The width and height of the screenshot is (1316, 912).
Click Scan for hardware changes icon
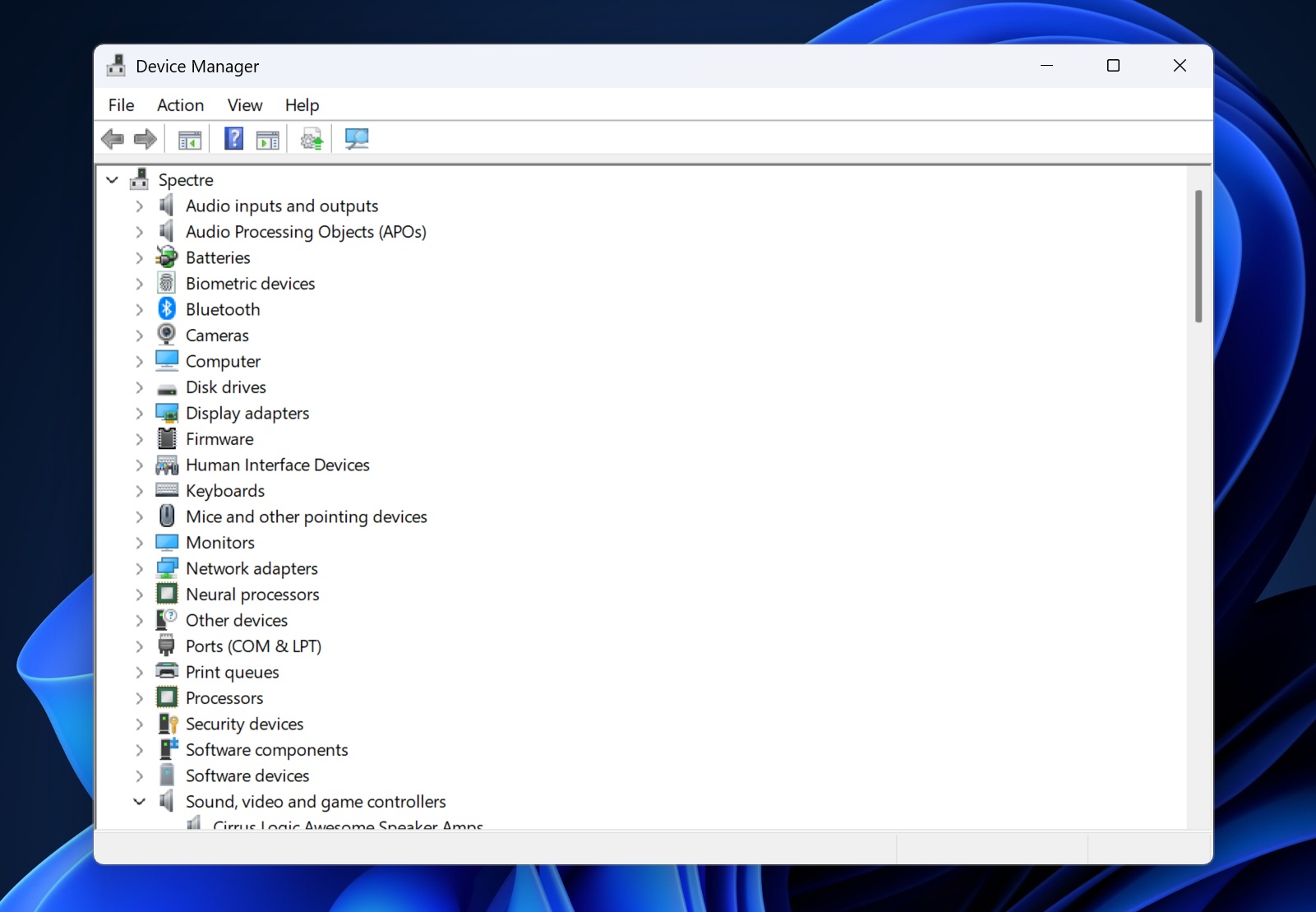[x=357, y=139]
